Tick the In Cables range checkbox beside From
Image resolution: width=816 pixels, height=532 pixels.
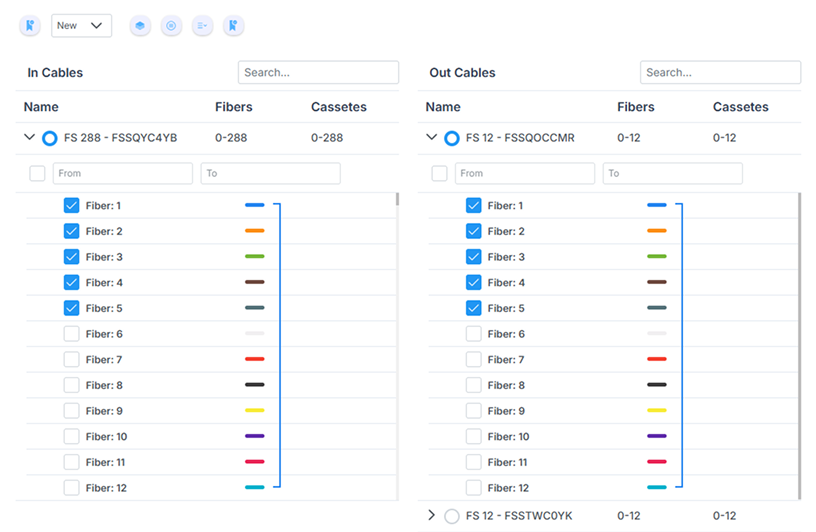coord(37,173)
